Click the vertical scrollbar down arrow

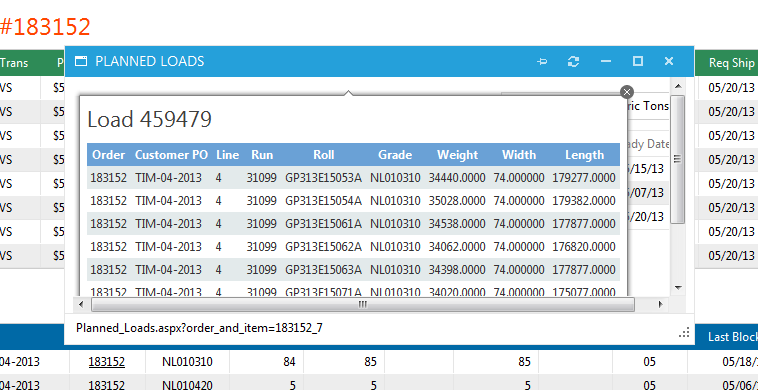678,288
